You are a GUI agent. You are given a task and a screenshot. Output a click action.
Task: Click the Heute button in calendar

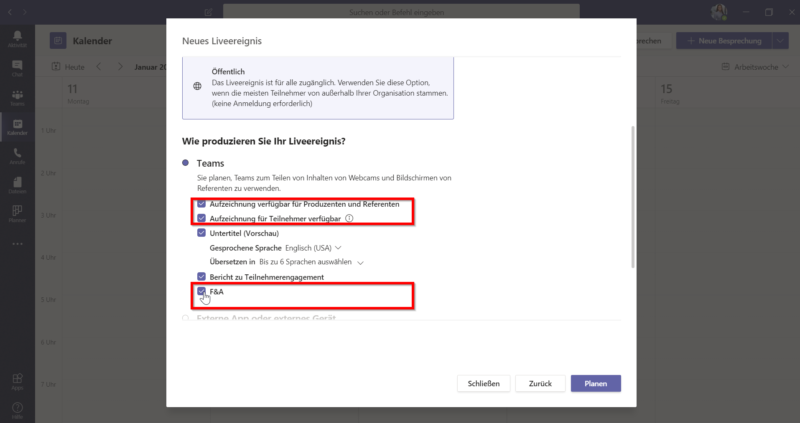pyautogui.click(x=68, y=67)
